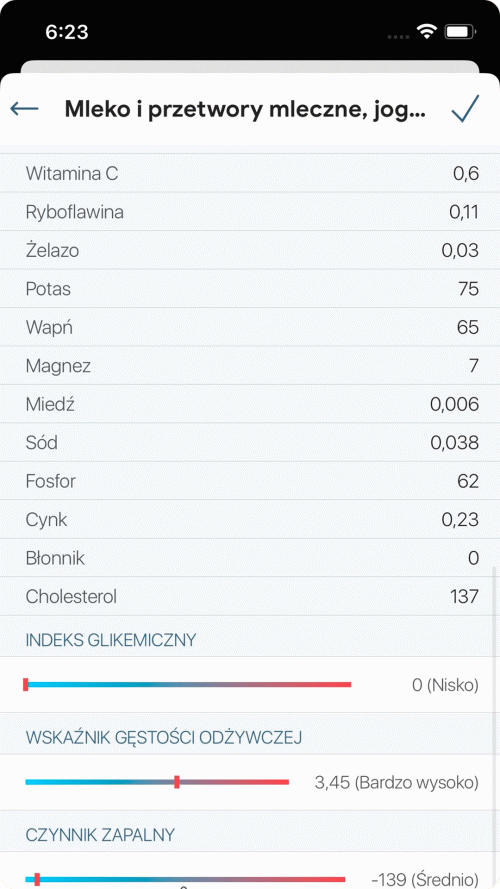Tap the back arrow icon
Image resolution: width=500 pixels, height=889 pixels.
24,108
